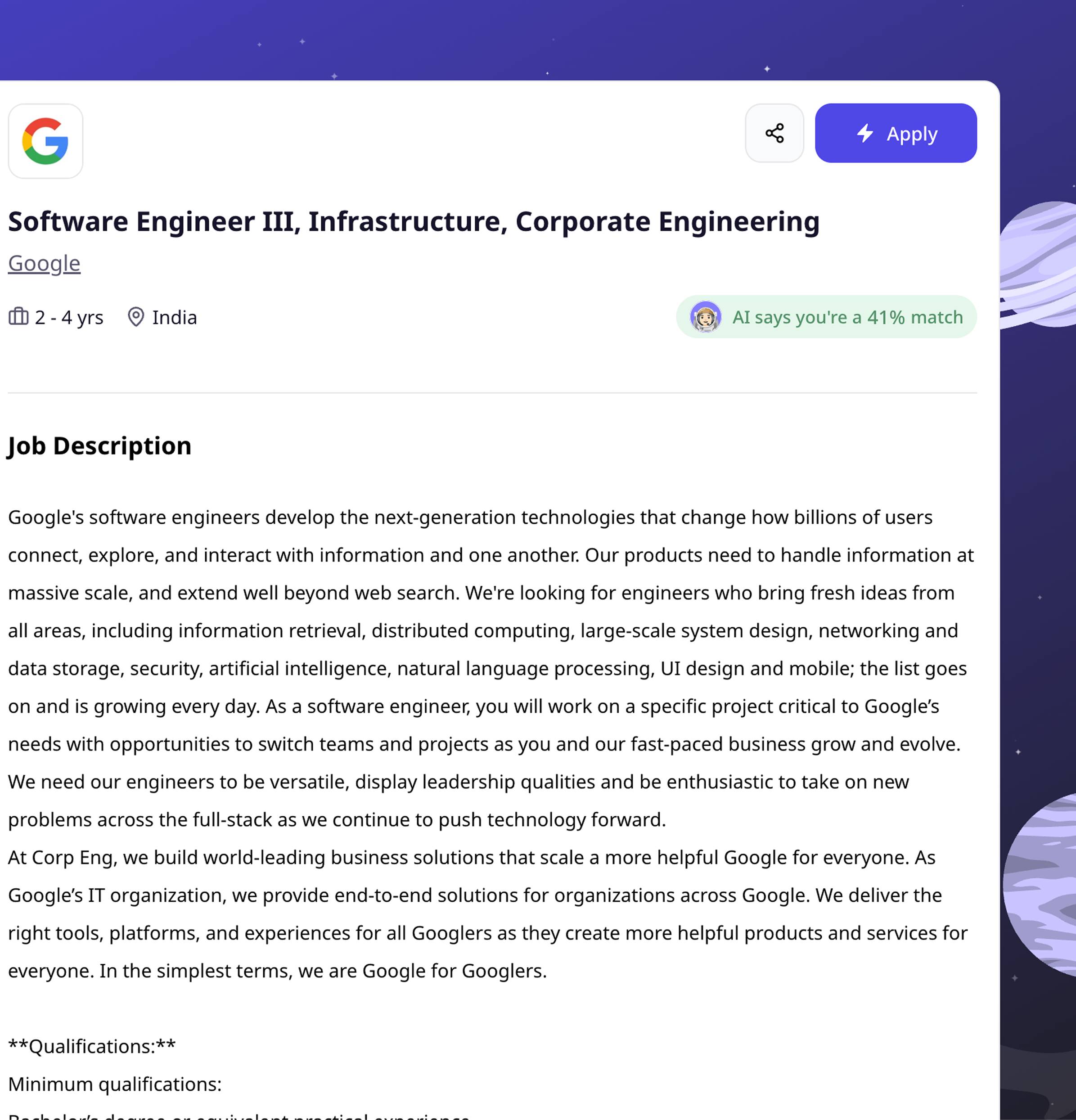Click the Qualifications label text
Image resolution: width=1076 pixels, height=1120 pixels.
pos(92,1046)
